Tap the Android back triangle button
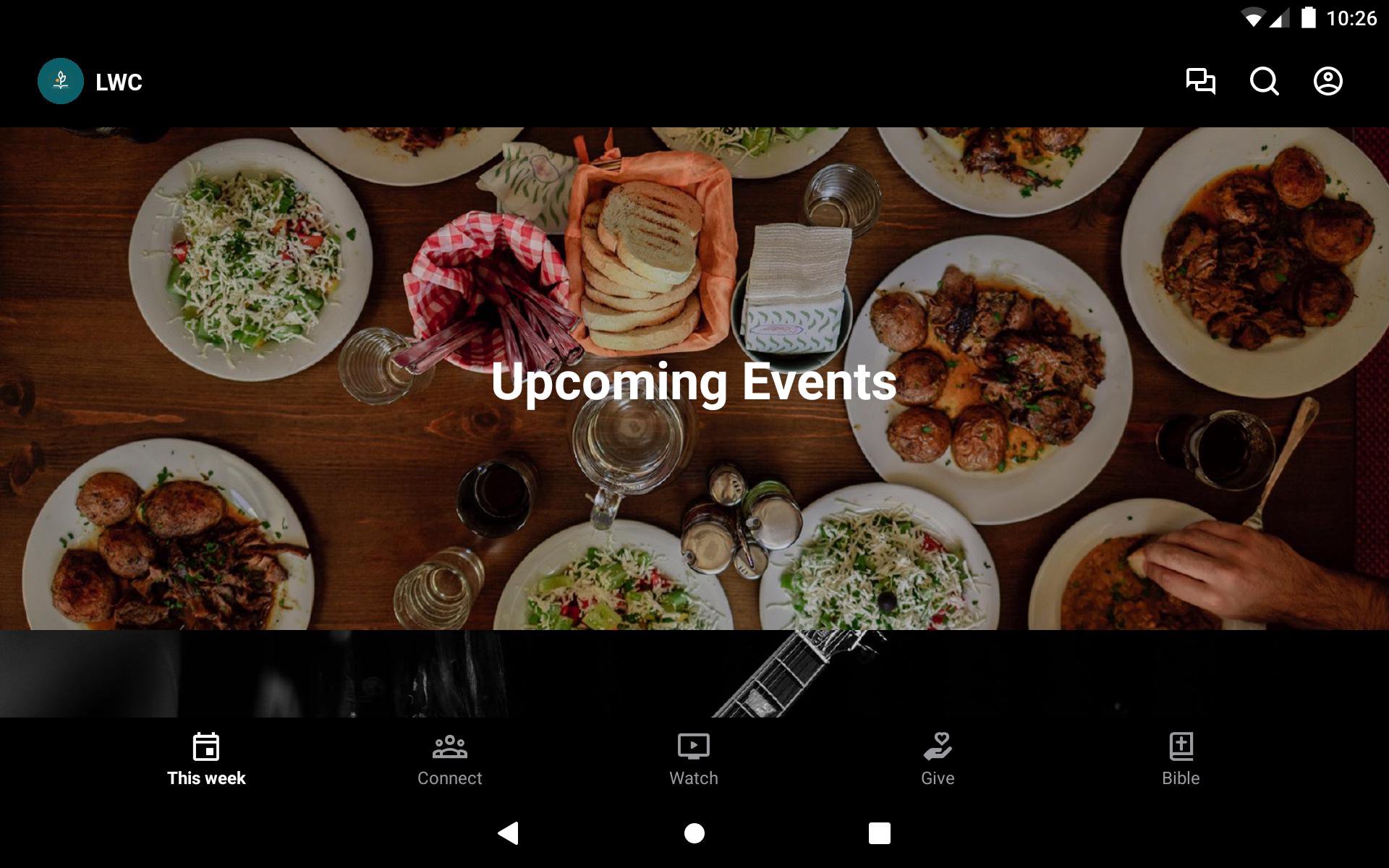Screen dimensions: 1389x868 click(x=509, y=833)
